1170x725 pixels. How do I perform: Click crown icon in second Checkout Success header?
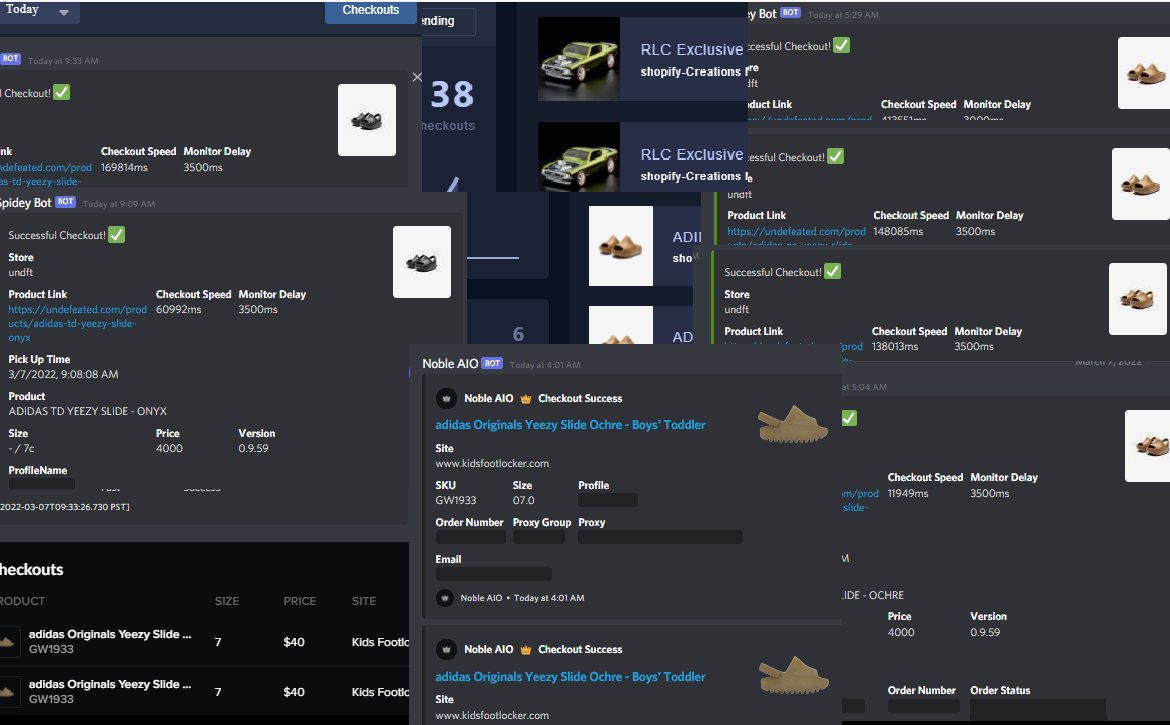pyautogui.click(x=525, y=650)
